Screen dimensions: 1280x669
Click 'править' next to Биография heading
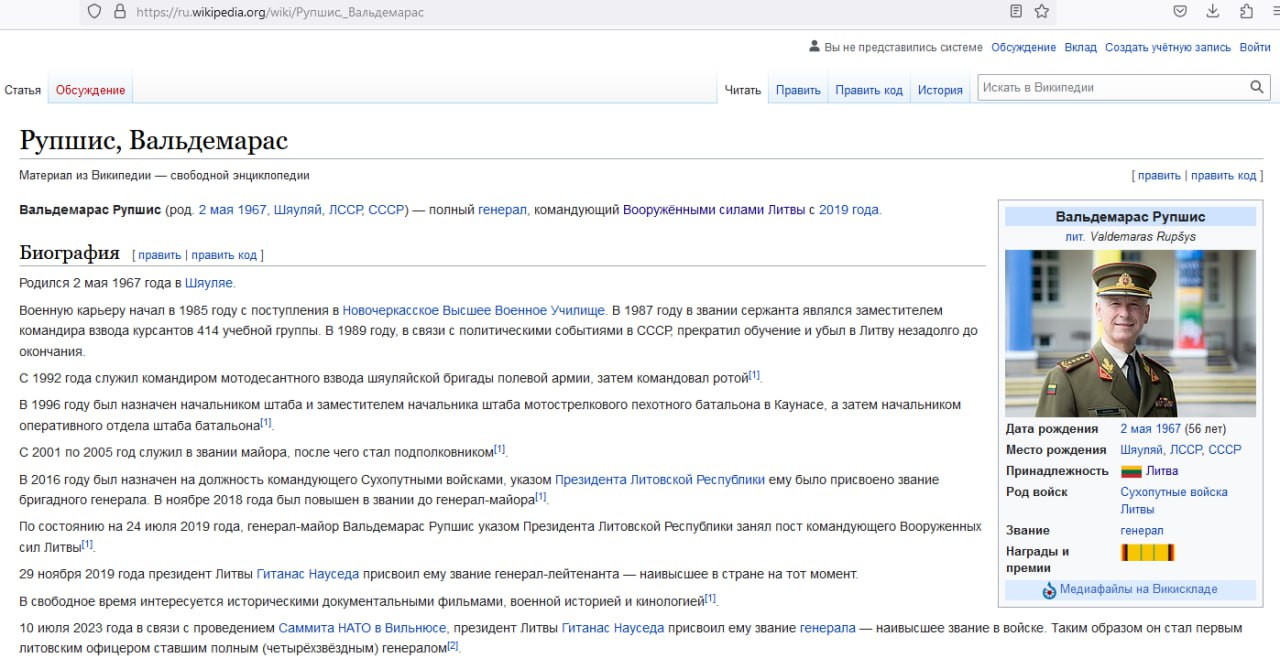(x=160, y=255)
